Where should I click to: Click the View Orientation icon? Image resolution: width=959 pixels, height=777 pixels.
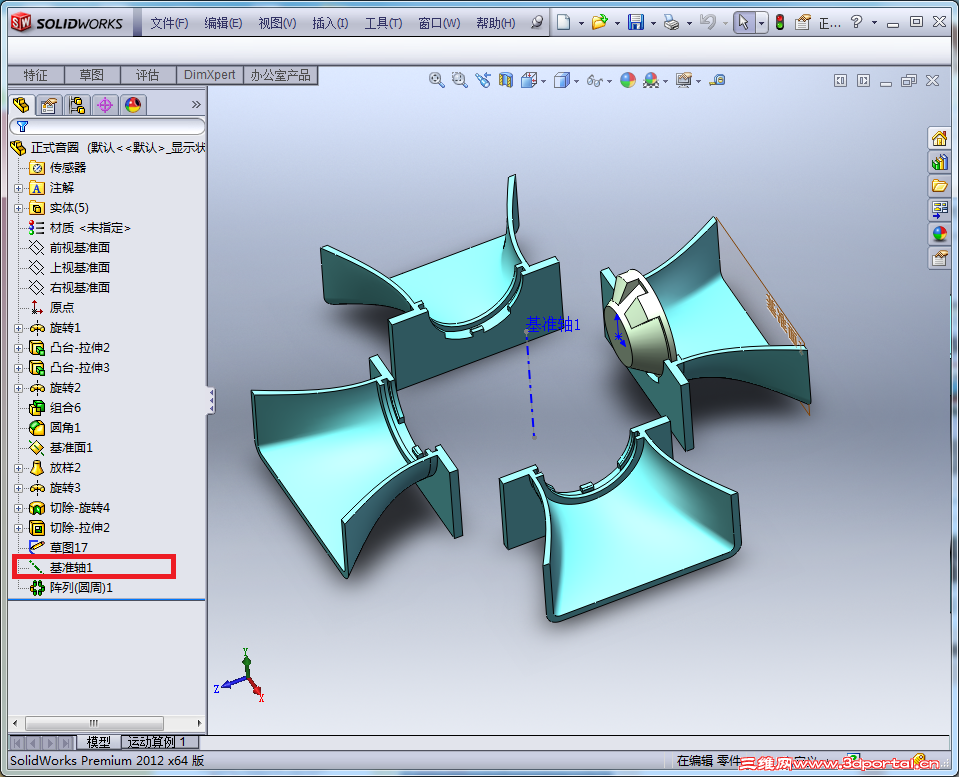point(528,80)
